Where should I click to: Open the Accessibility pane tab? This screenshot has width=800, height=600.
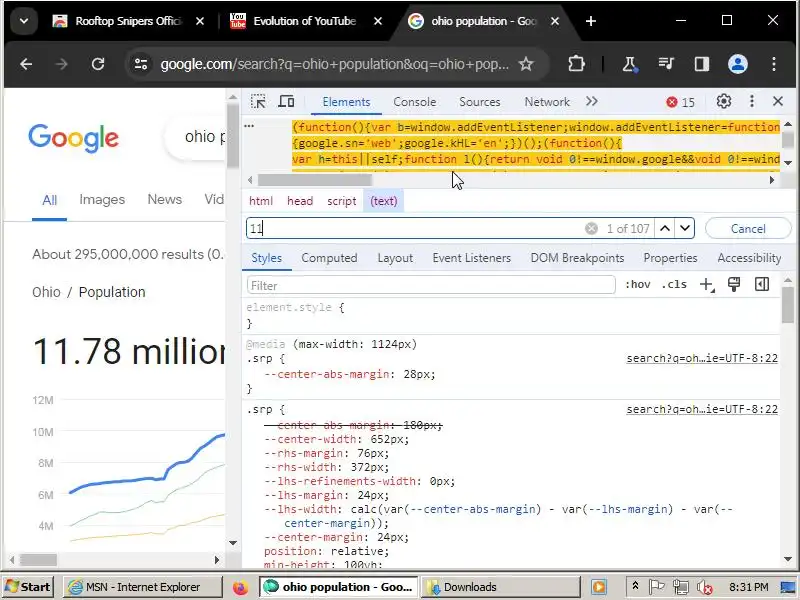[x=749, y=258]
